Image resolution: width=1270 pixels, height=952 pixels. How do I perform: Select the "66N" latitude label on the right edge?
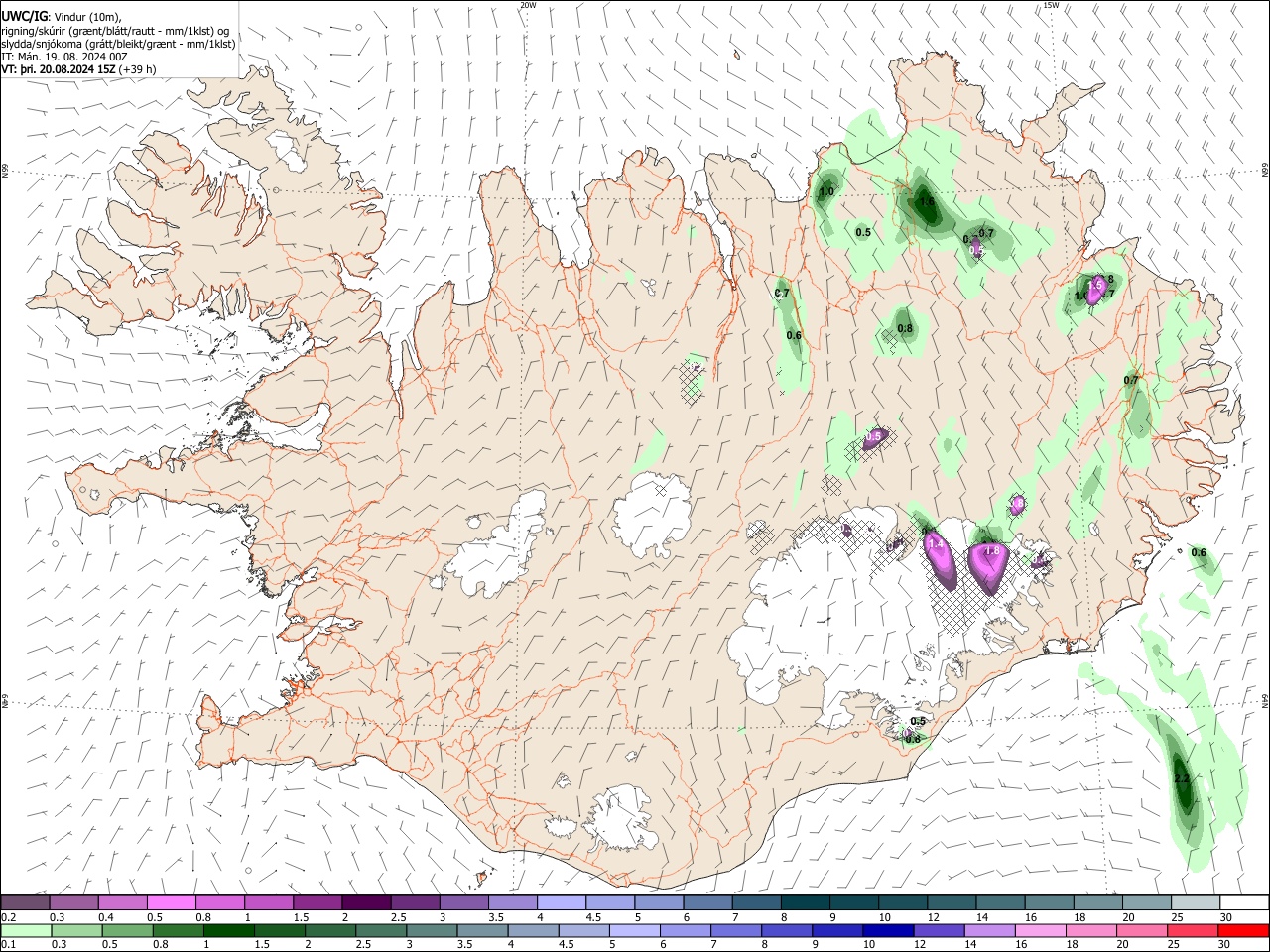click(x=1265, y=171)
